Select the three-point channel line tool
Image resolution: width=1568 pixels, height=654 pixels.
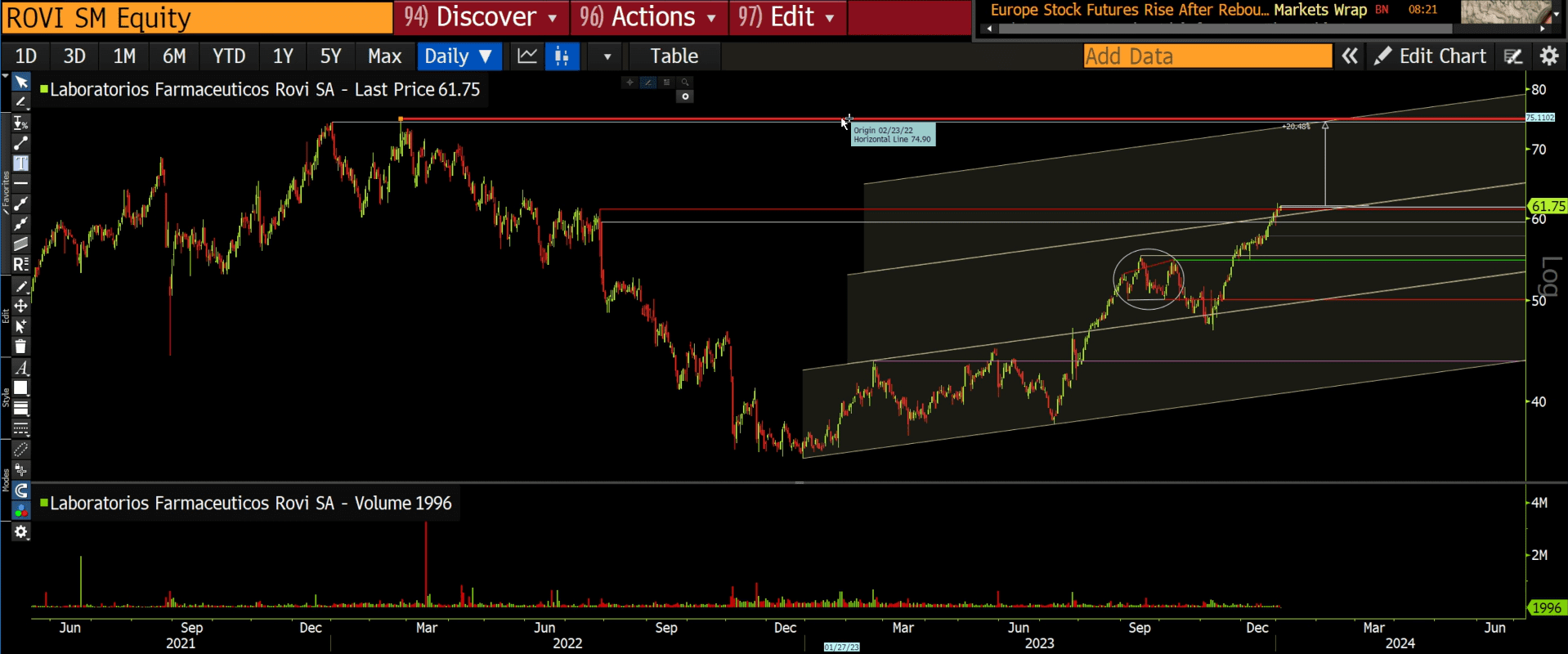pos(21,204)
